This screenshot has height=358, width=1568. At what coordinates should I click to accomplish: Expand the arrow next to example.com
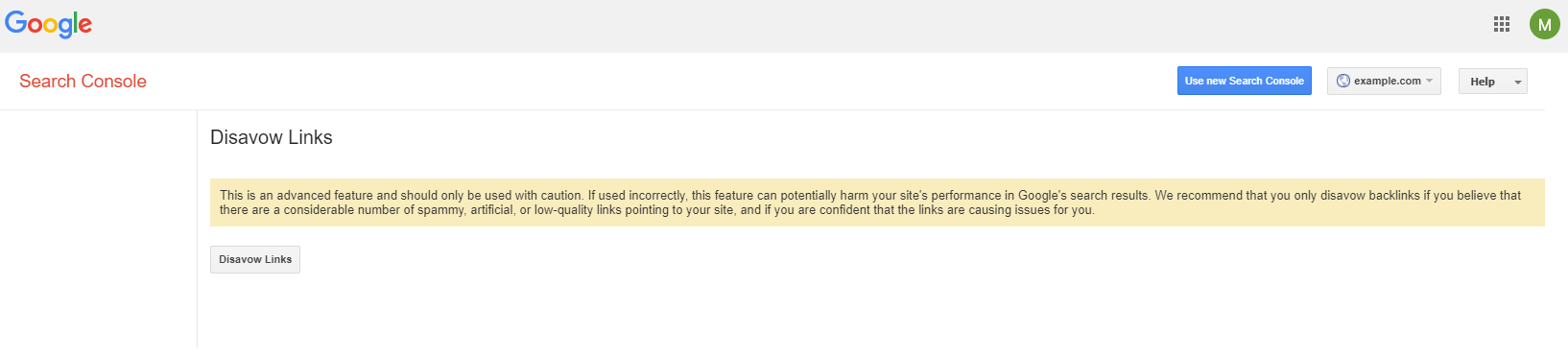click(1429, 81)
